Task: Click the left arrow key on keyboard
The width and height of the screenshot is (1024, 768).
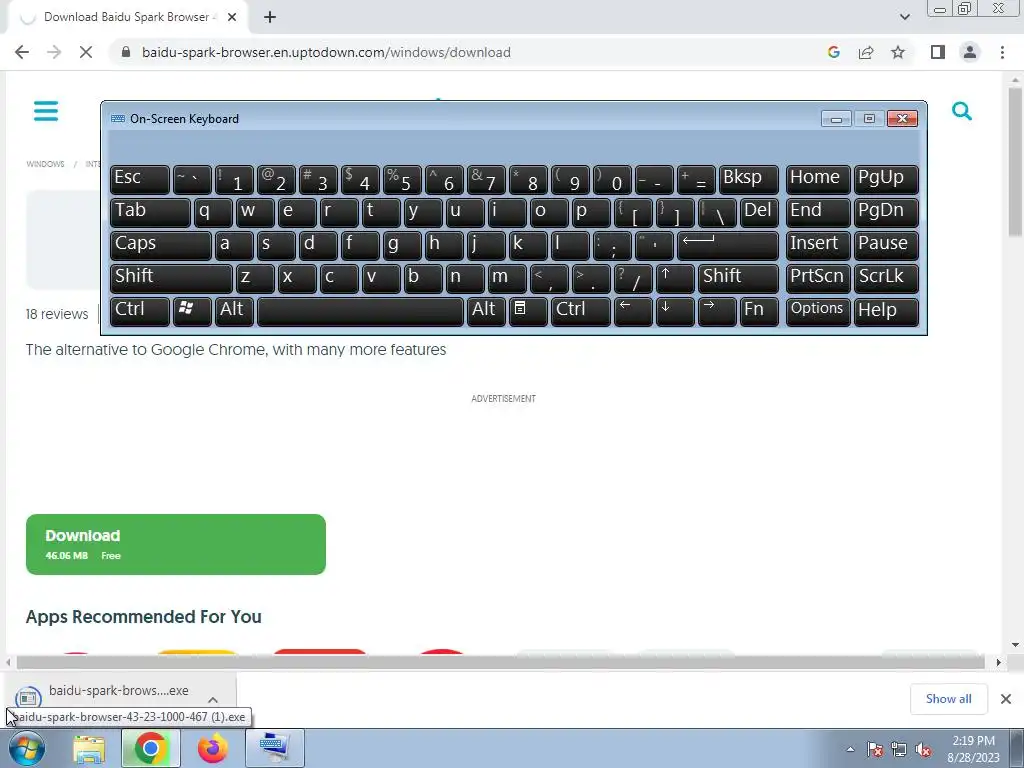Action: [x=633, y=311]
